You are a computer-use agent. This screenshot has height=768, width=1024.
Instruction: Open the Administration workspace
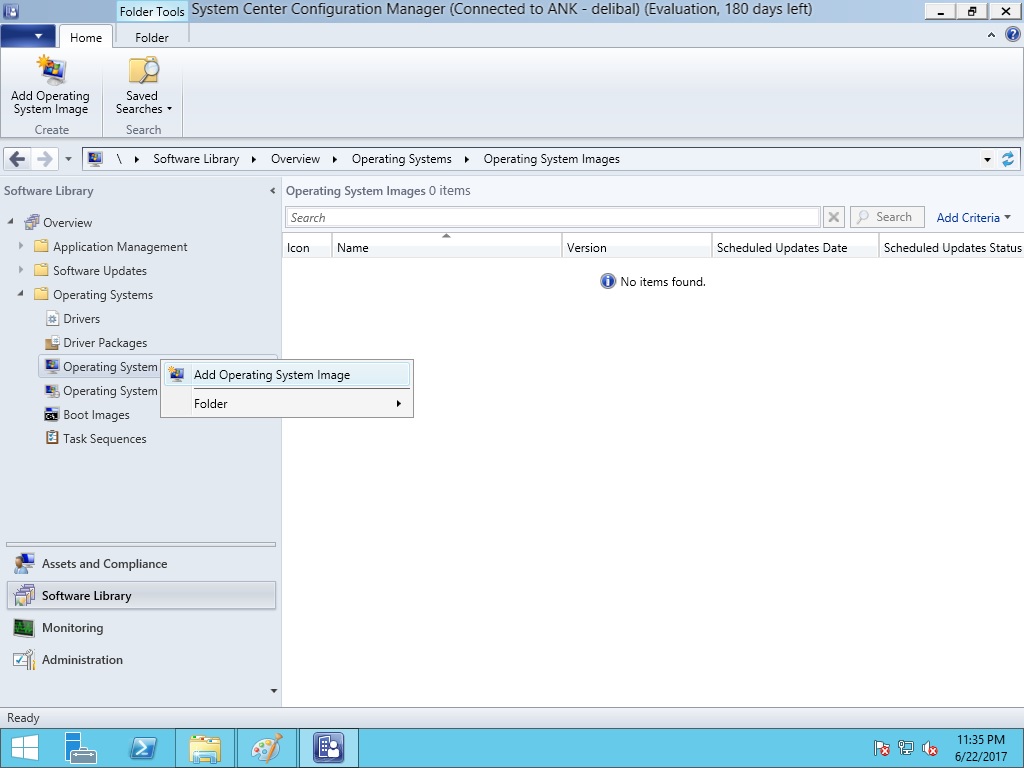82,660
